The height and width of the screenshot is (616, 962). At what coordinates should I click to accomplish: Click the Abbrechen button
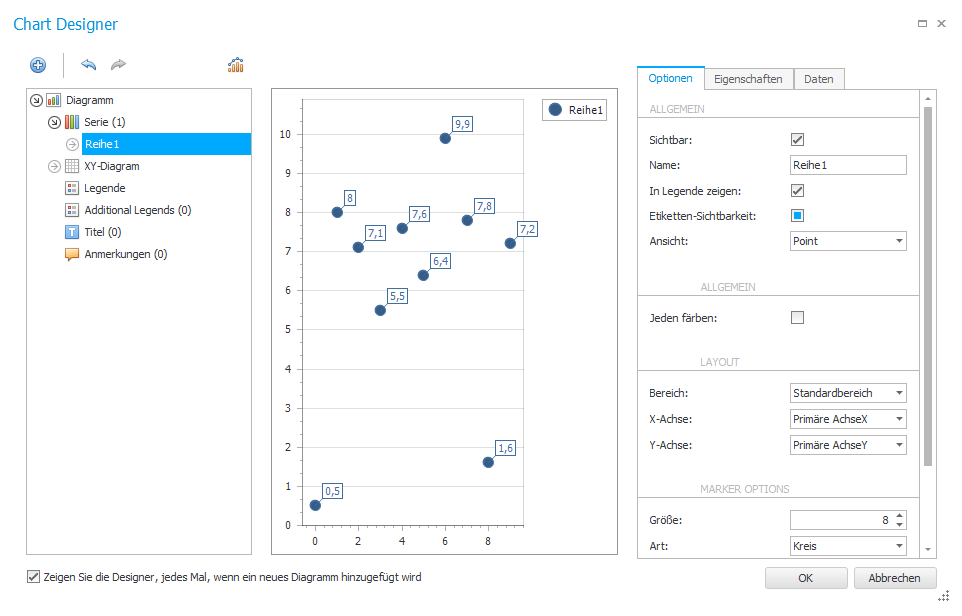coord(895,578)
